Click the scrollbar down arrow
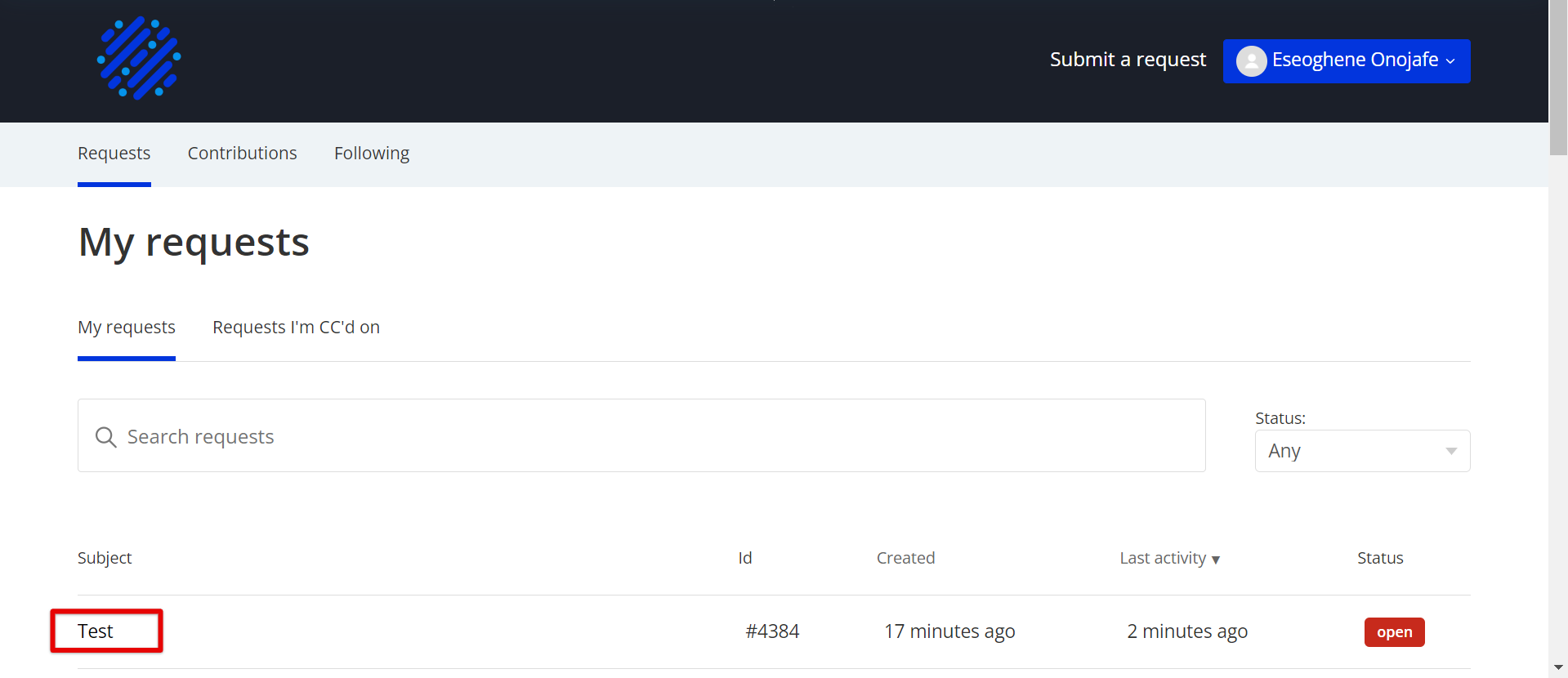The width and height of the screenshot is (1568, 678). 1558,667
